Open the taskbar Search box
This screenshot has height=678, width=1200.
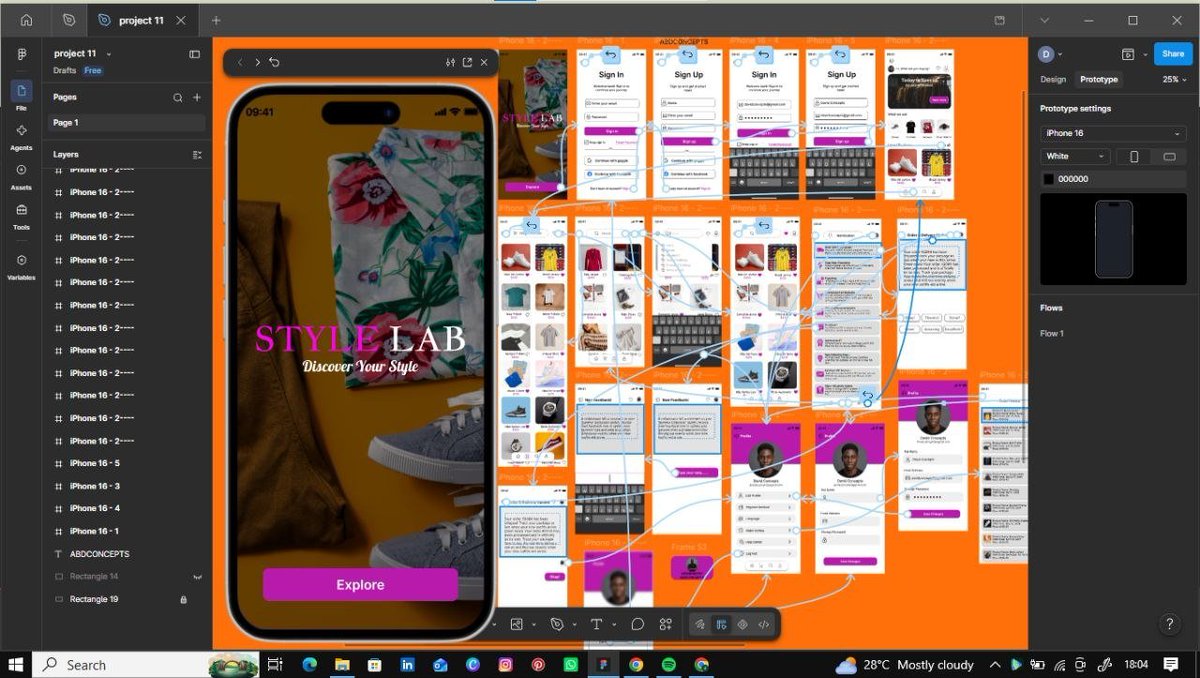coord(147,664)
